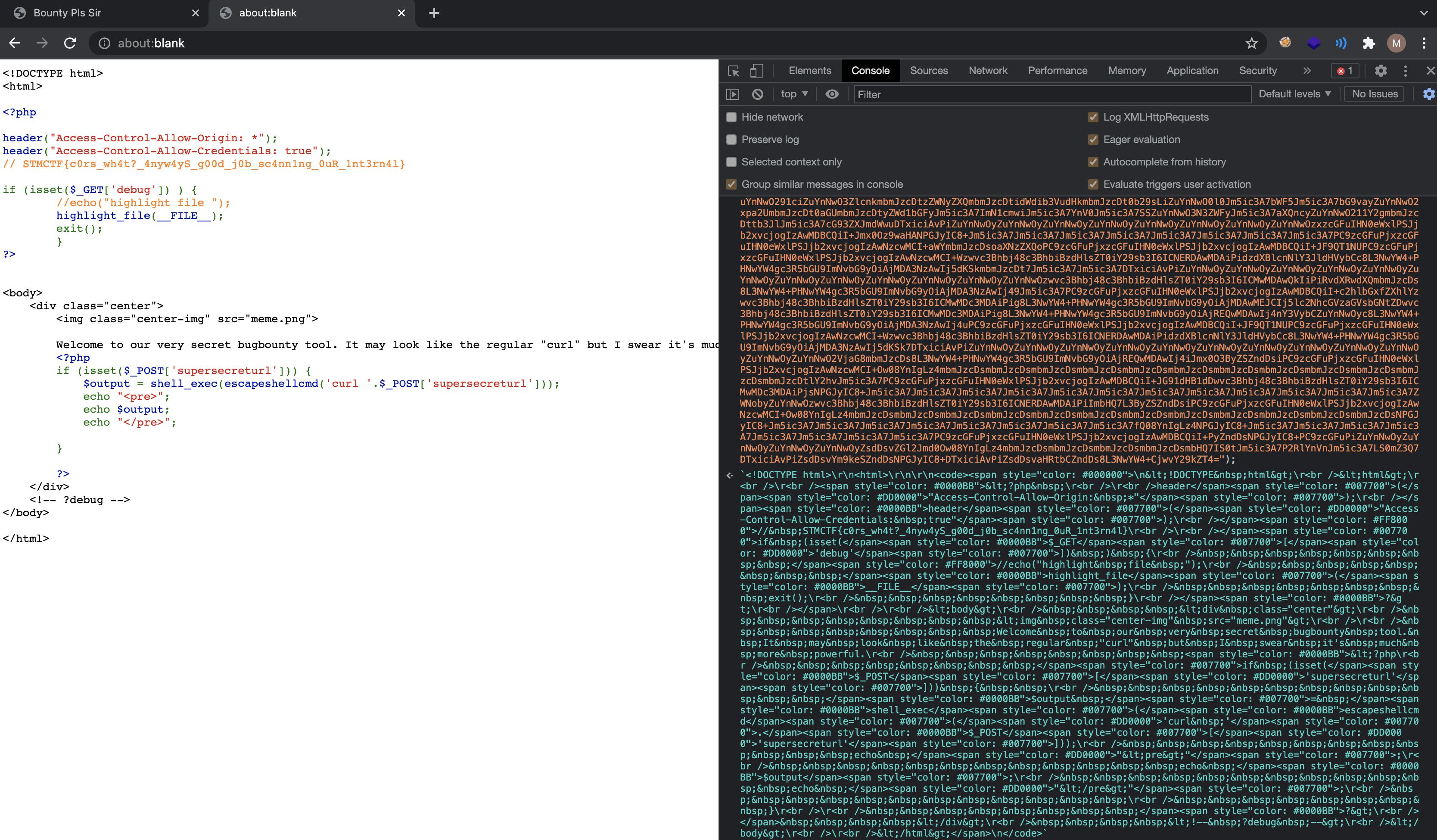This screenshot has height=840, width=1437.
Task: Click the blue sound-waves extension icon
Action: [1341, 44]
